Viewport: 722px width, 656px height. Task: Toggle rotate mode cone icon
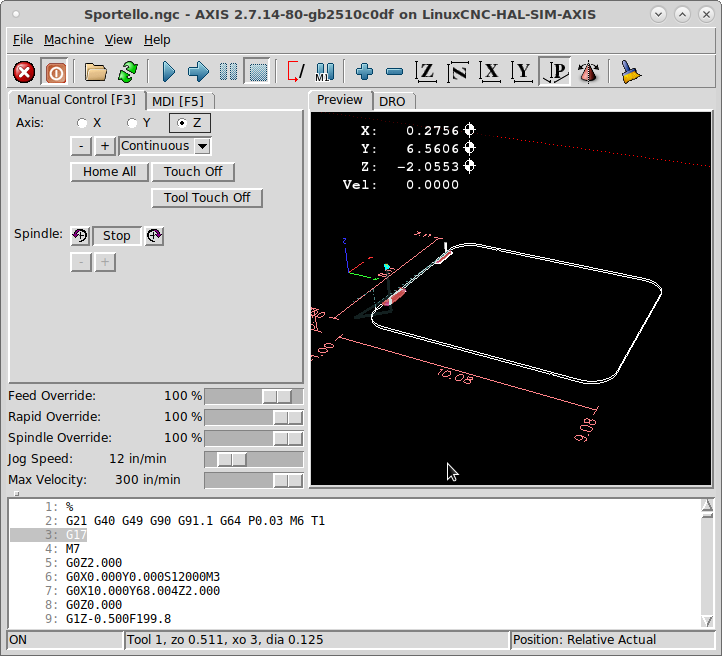(x=588, y=72)
